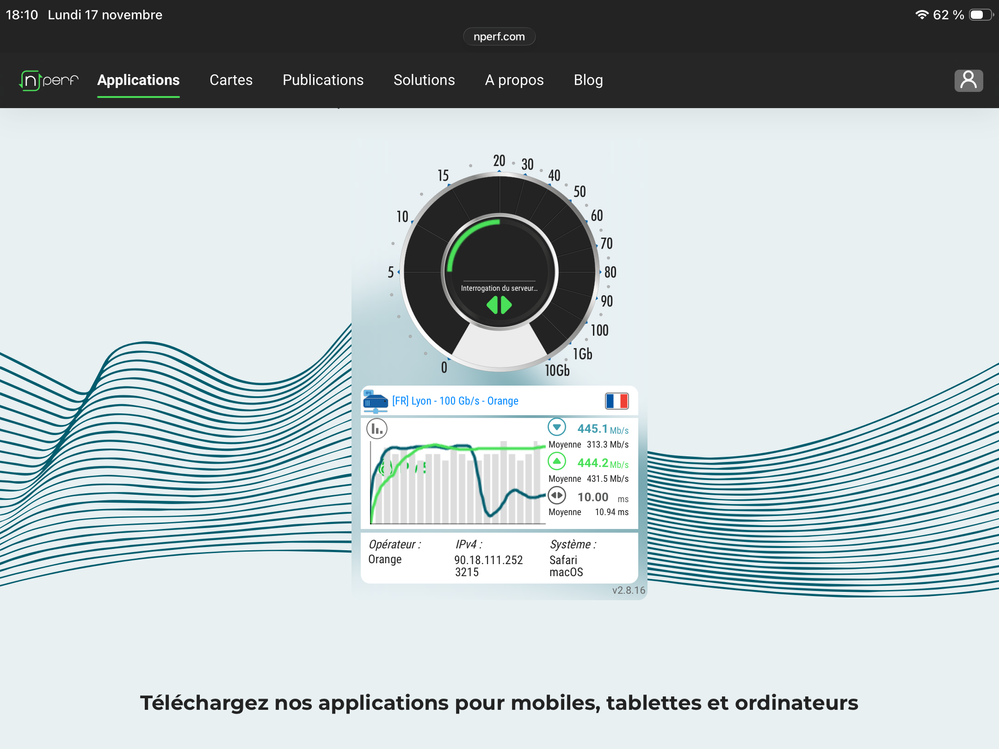This screenshot has width=999, height=749.
Task: Click the green arrows in the gauge center
Action: coord(499,305)
